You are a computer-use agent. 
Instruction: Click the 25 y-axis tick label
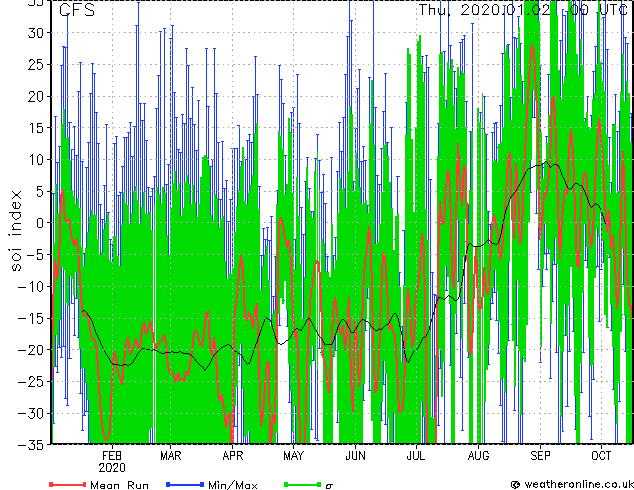36,65
